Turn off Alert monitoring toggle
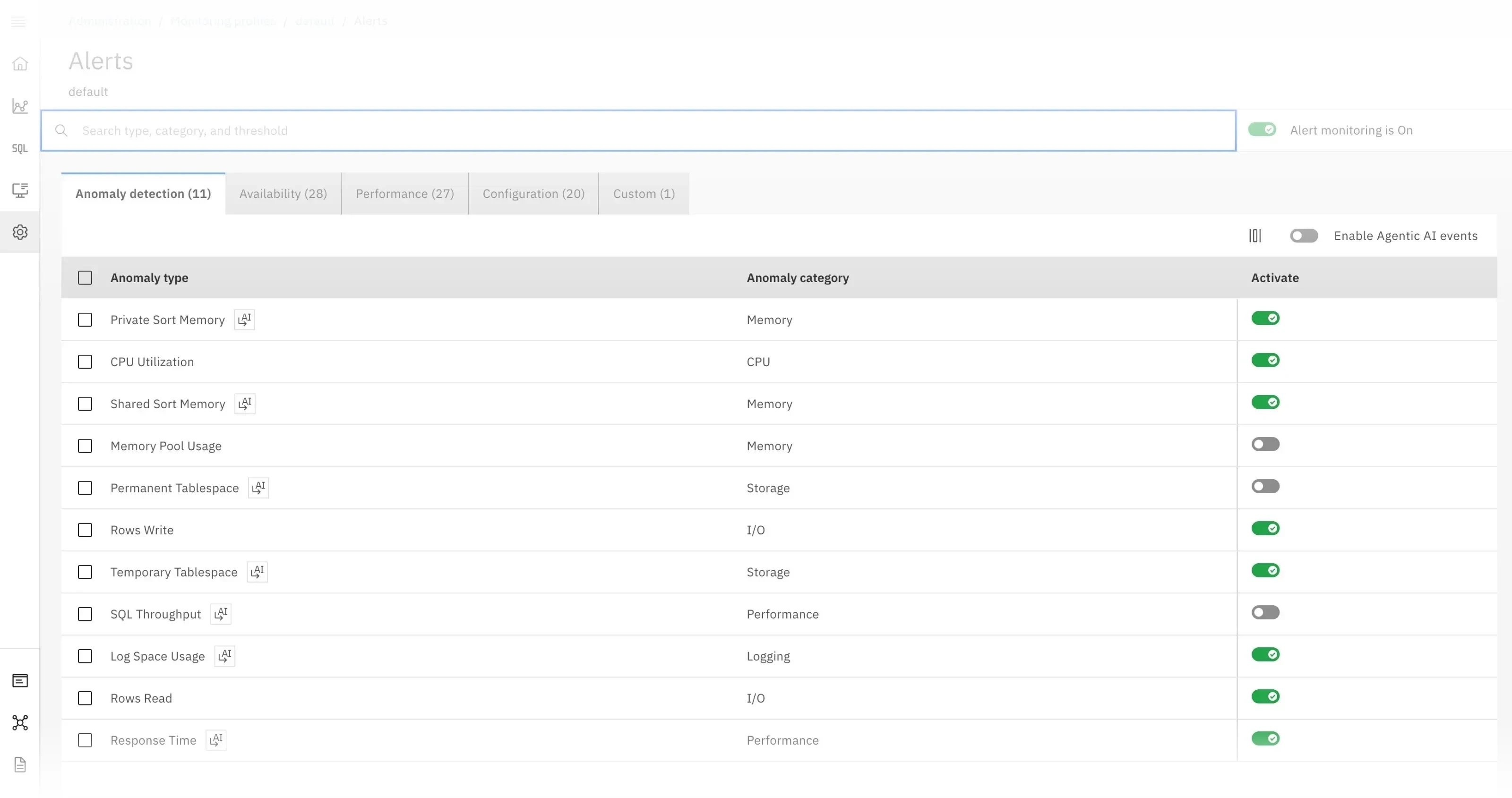The height and width of the screenshot is (798, 1512). pos(1262,129)
